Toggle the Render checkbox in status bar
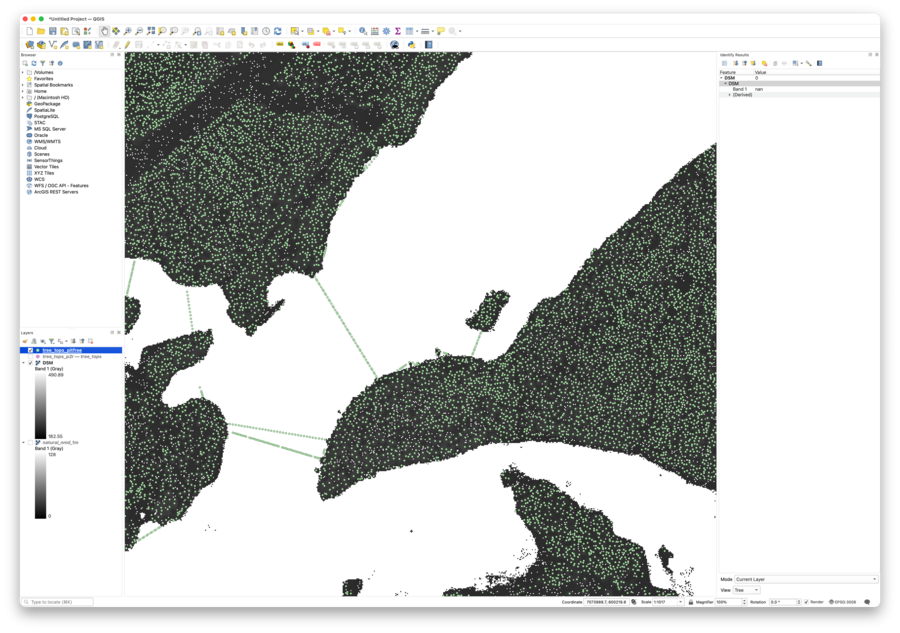This screenshot has width=900, height=633. point(807,602)
